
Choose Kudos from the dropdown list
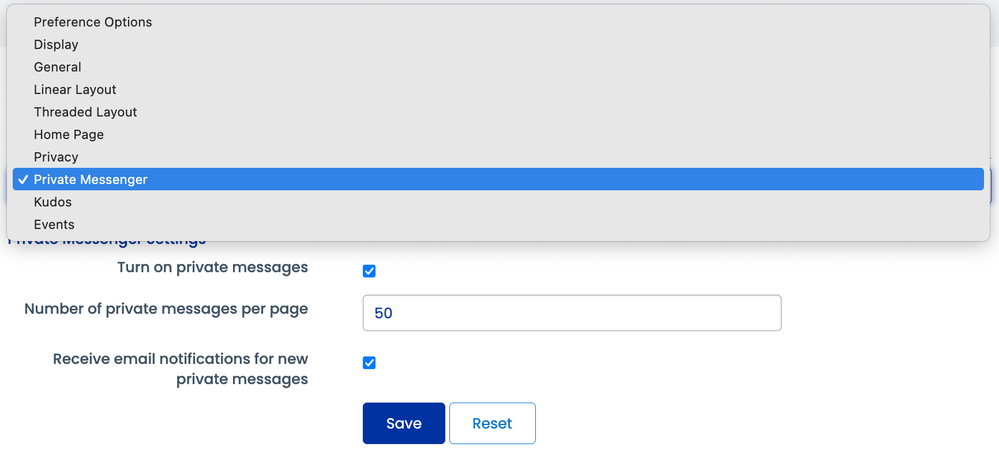(52, 202)
